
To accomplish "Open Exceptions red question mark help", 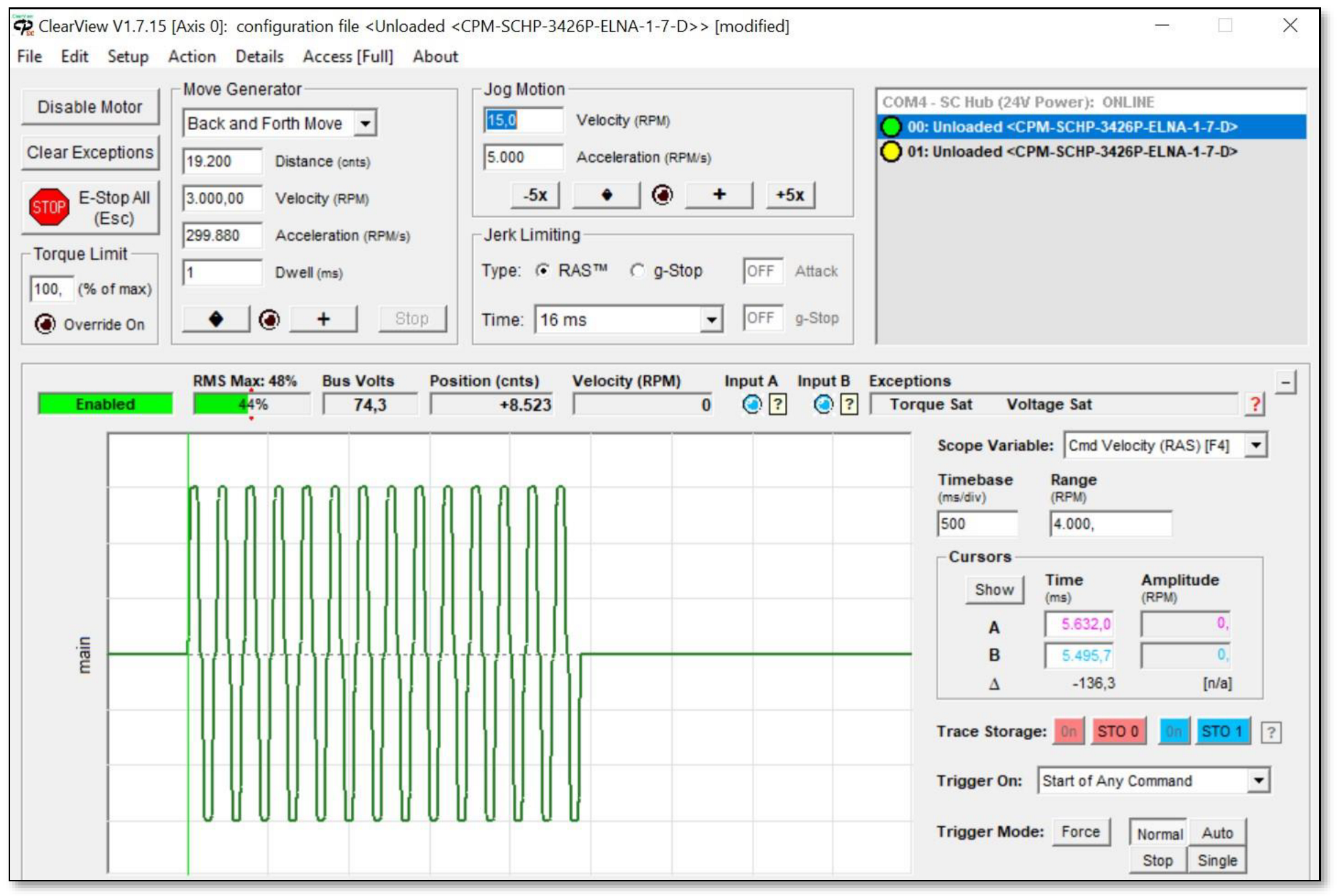I will click(1255, 404).
